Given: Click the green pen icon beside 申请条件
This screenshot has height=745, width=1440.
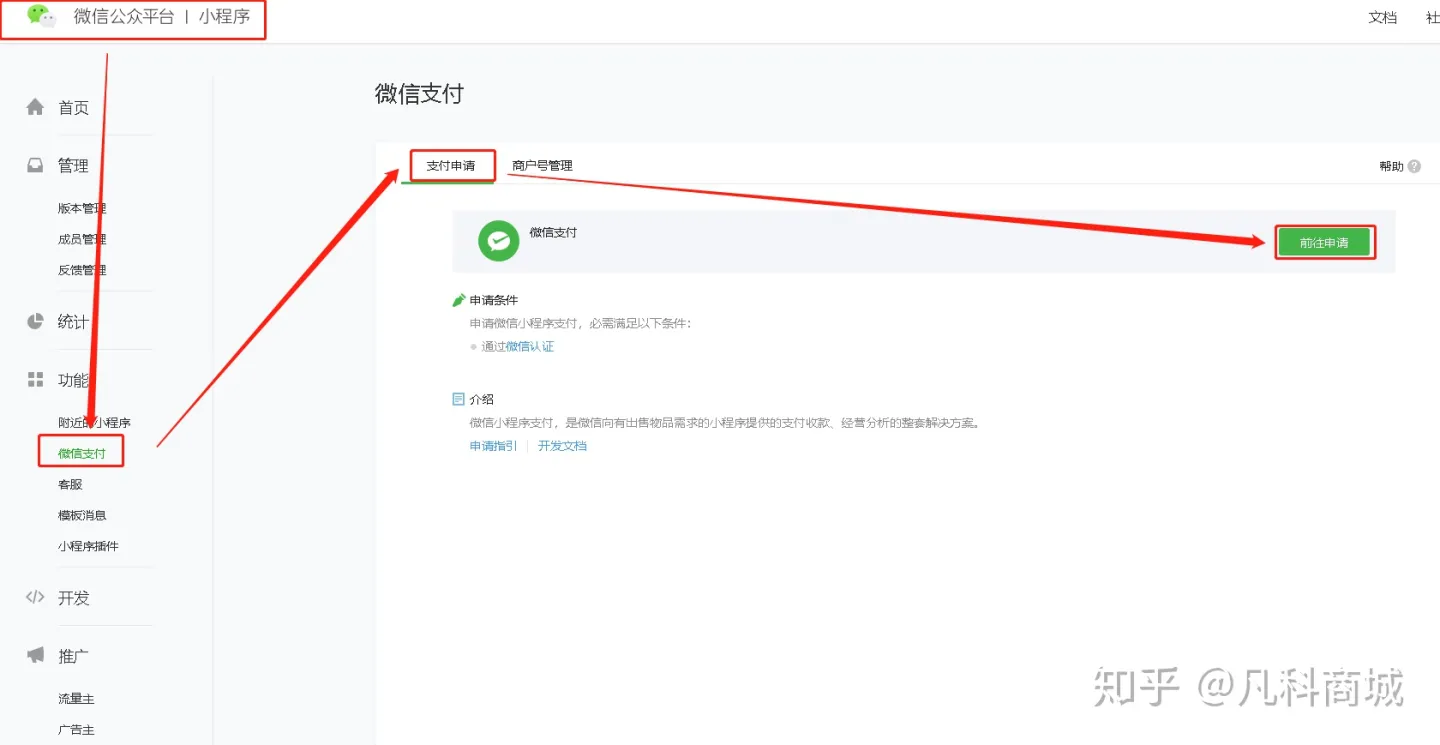Looking at the screenshot, I should click(458, 298).
